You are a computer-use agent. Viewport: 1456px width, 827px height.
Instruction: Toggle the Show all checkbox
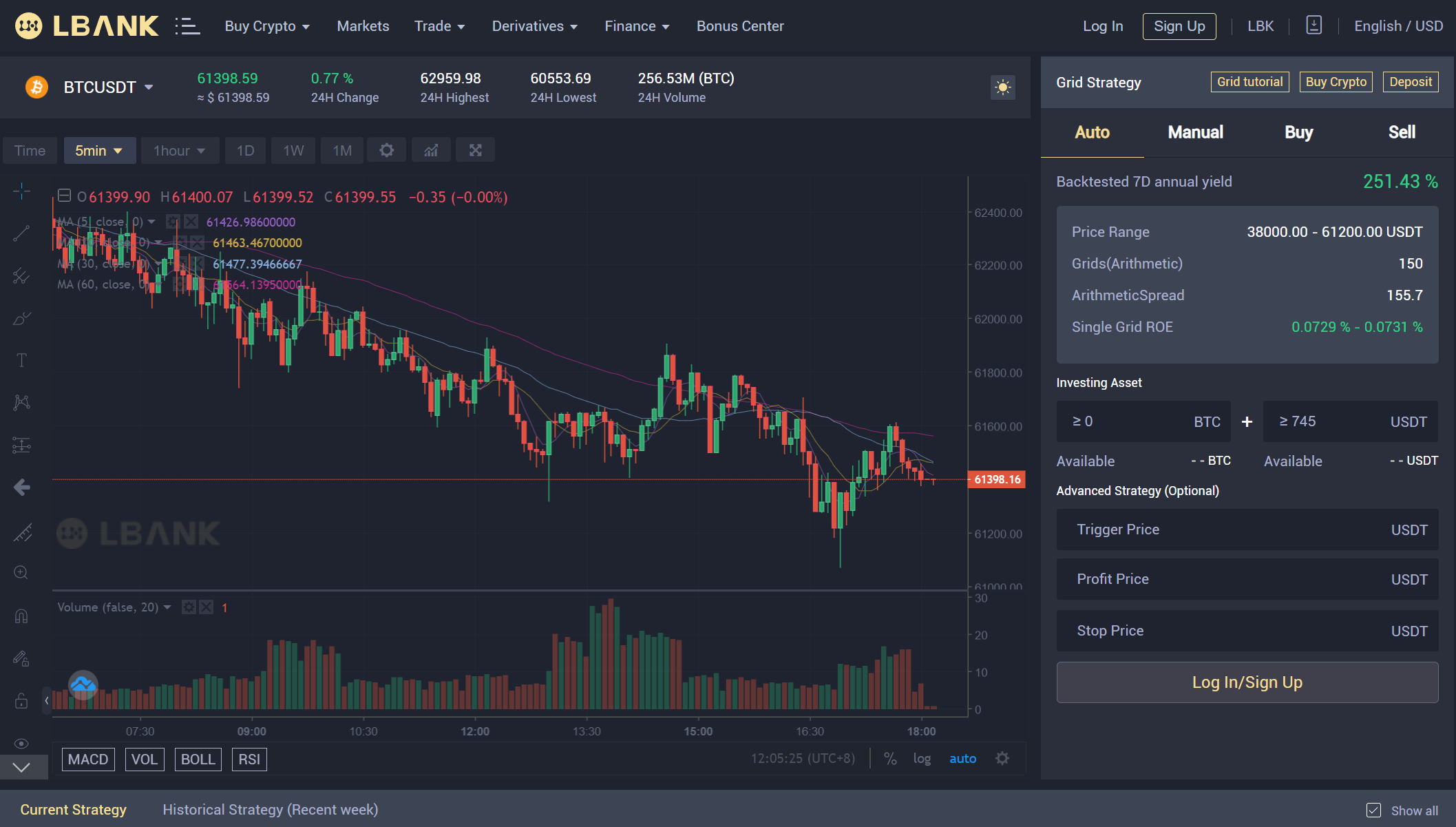pos(1373,810)
